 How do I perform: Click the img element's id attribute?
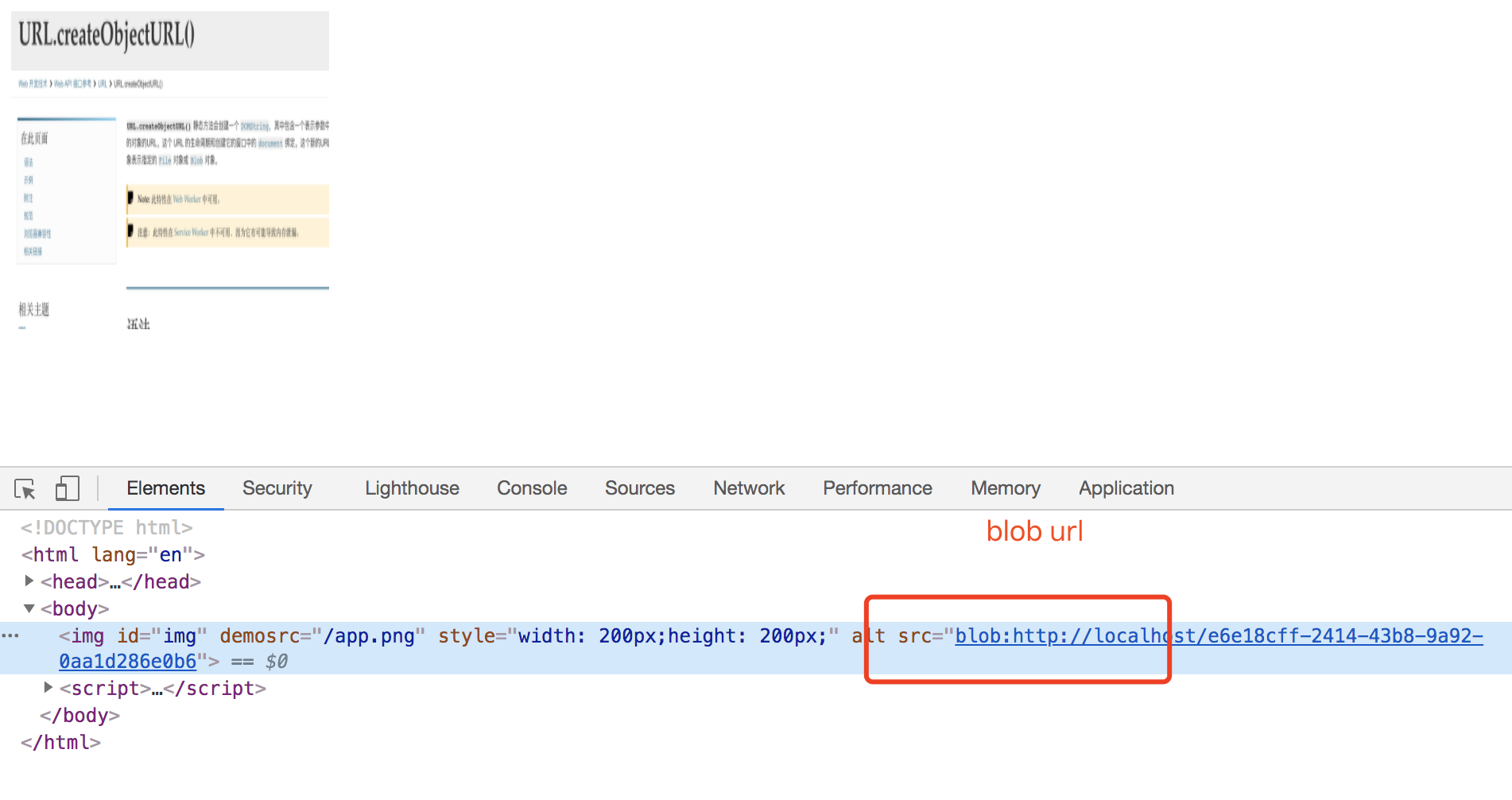tap(162, 636)
